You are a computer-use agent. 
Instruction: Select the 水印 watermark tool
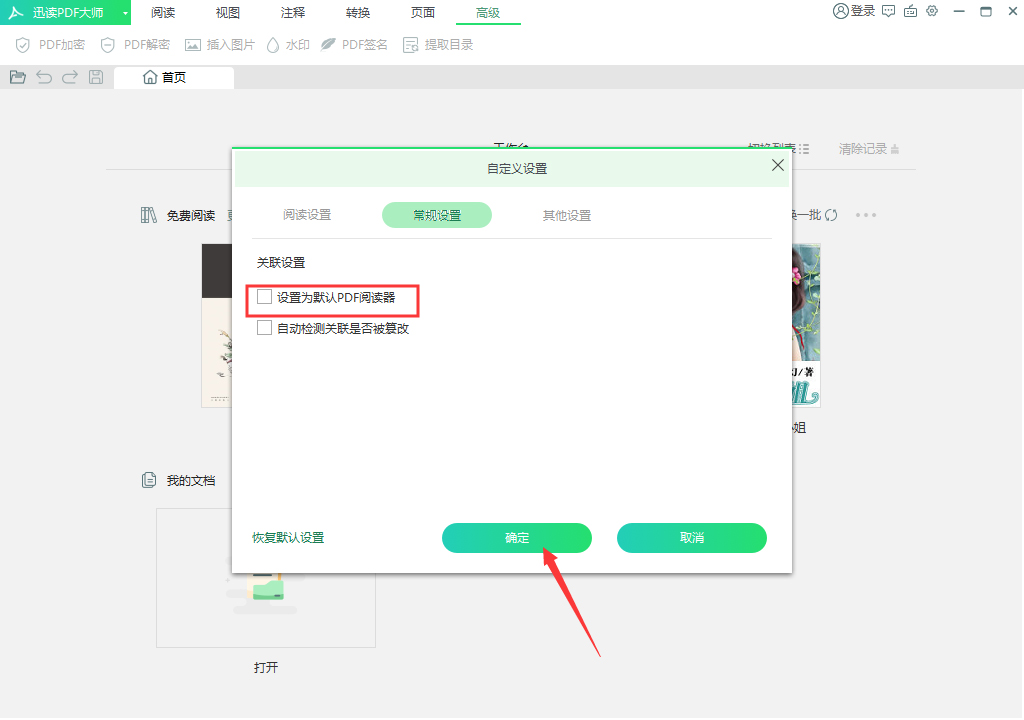[x=288, y=44]
